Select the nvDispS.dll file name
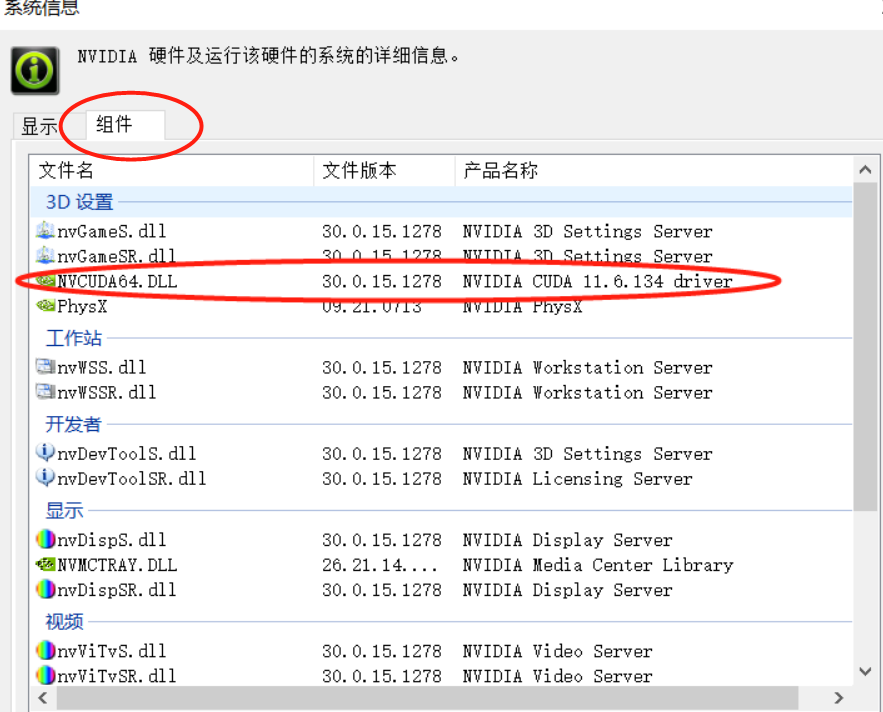Screen dimensions: 883x712 point(112,540)
